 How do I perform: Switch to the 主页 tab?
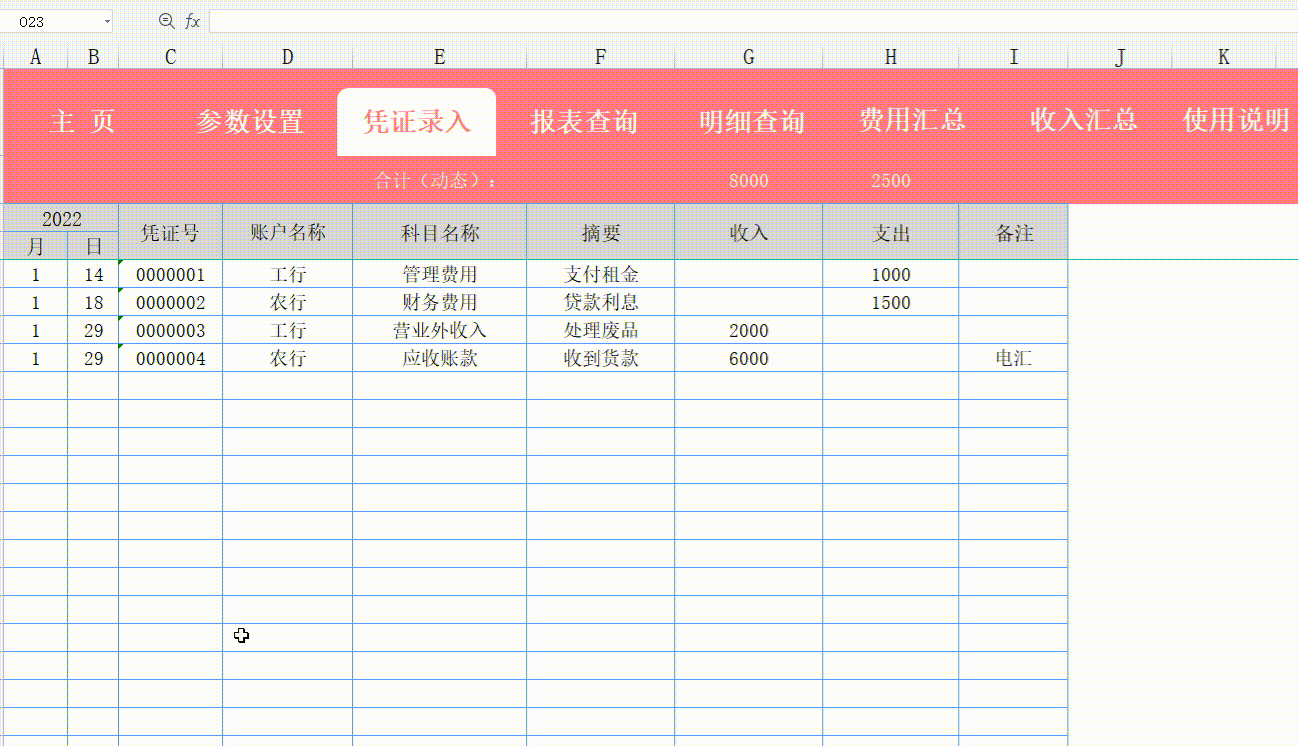click(83, 121)
